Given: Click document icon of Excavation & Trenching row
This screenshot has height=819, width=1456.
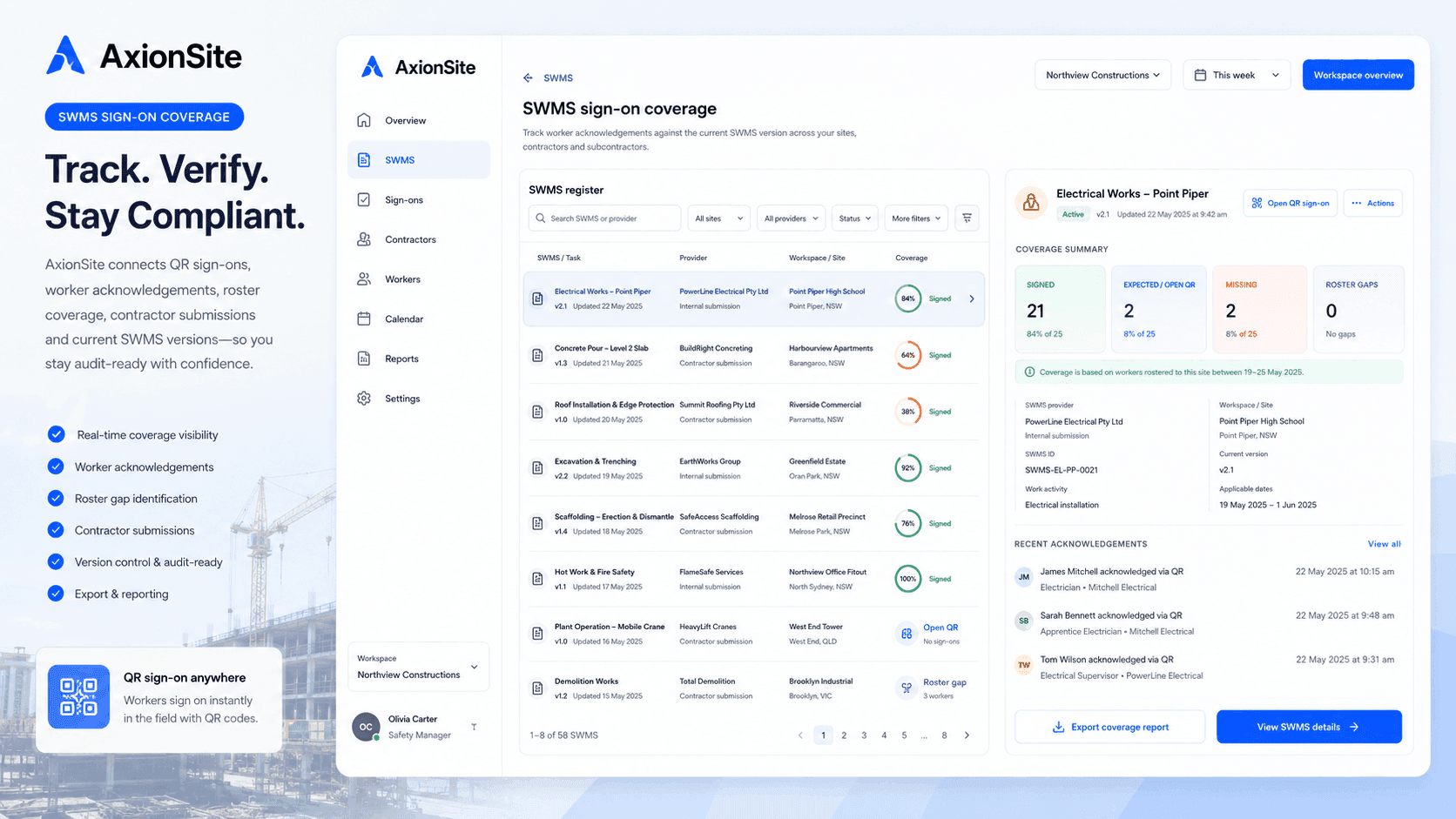Looking at the screenshot, I should 537,468.
